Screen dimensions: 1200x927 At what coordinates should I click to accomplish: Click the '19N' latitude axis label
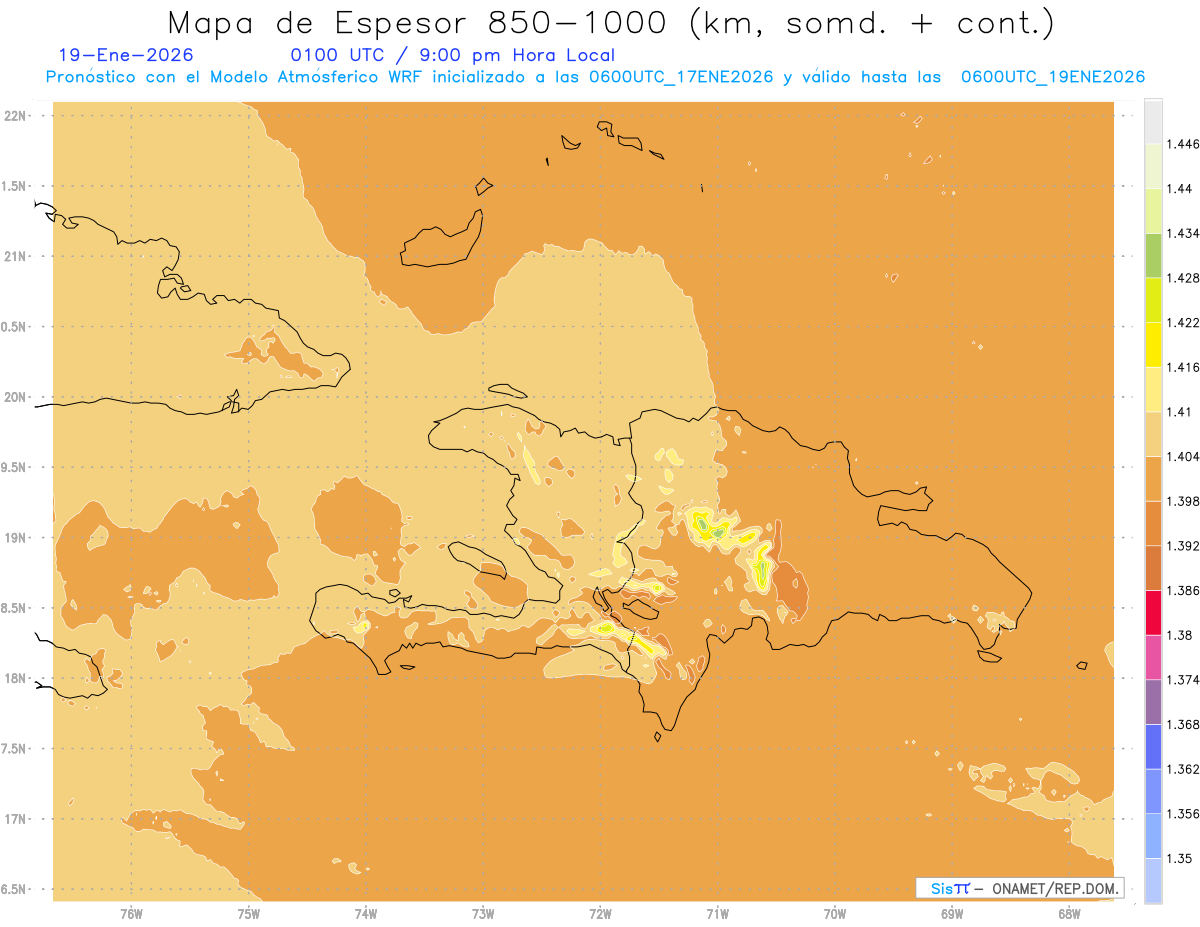click(x=16, y=538)
